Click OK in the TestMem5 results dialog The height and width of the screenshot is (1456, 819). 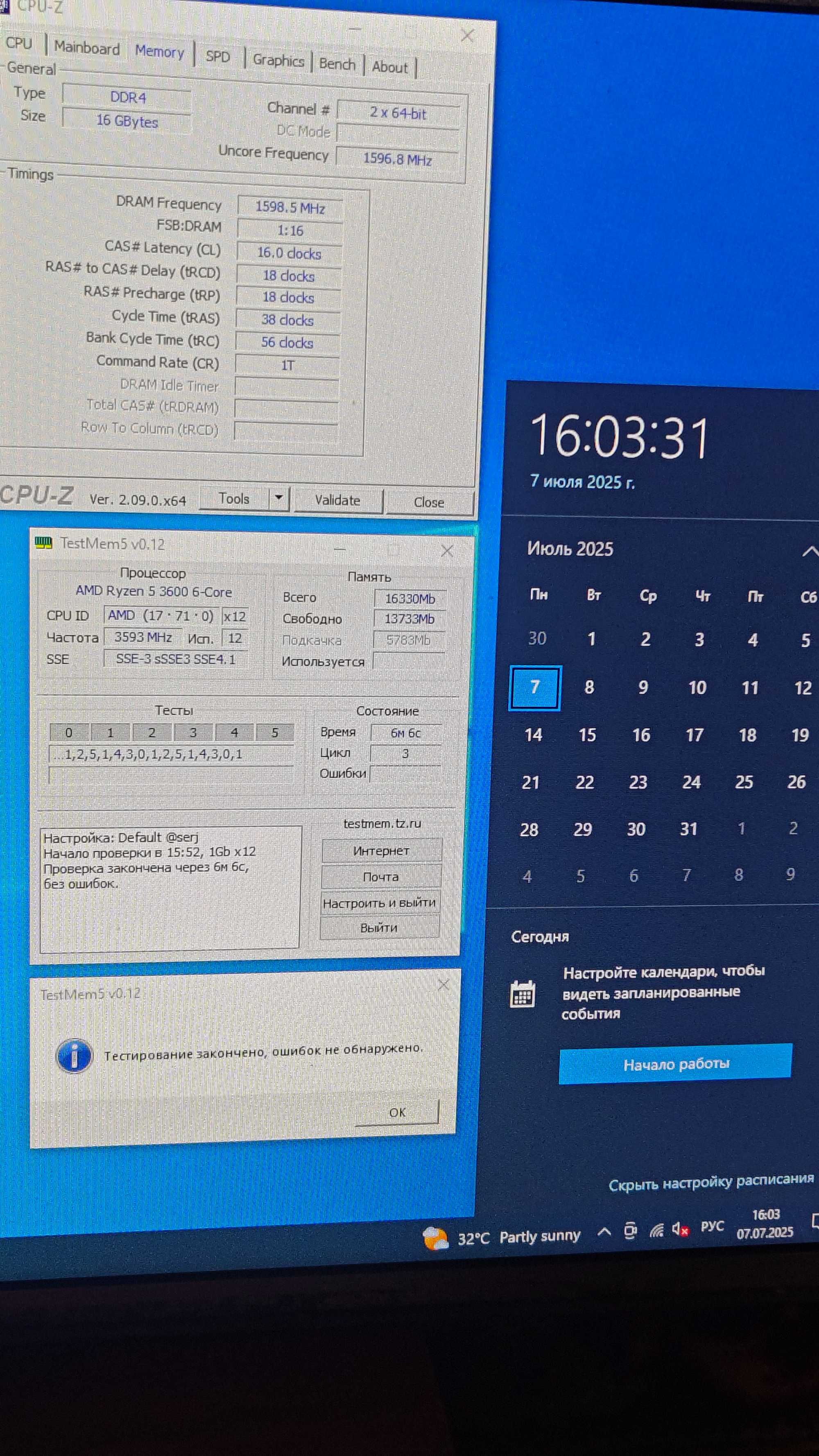[x=397, y=1112]
